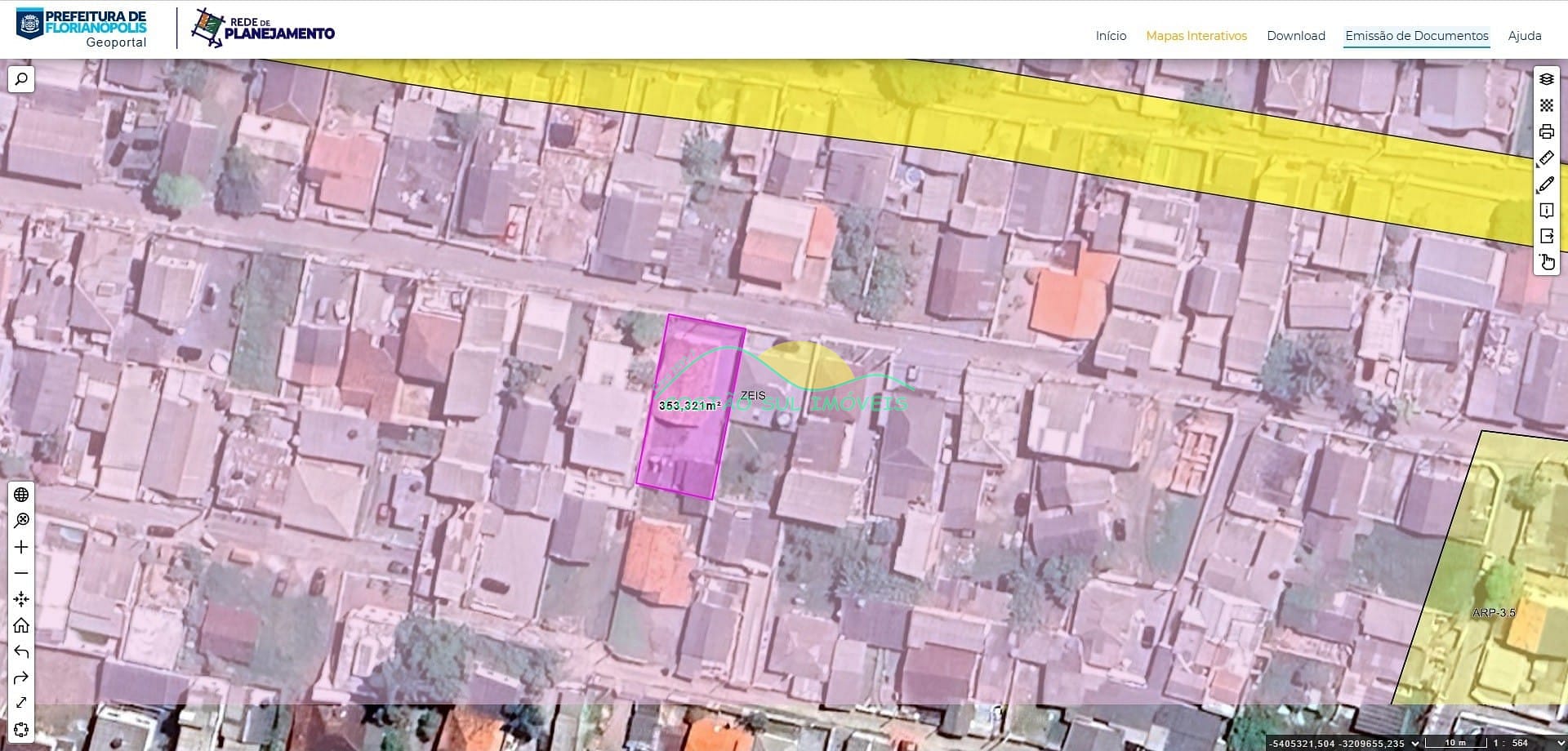
Task: Click the export arrow icon
Action: [x=1546, y=237]
